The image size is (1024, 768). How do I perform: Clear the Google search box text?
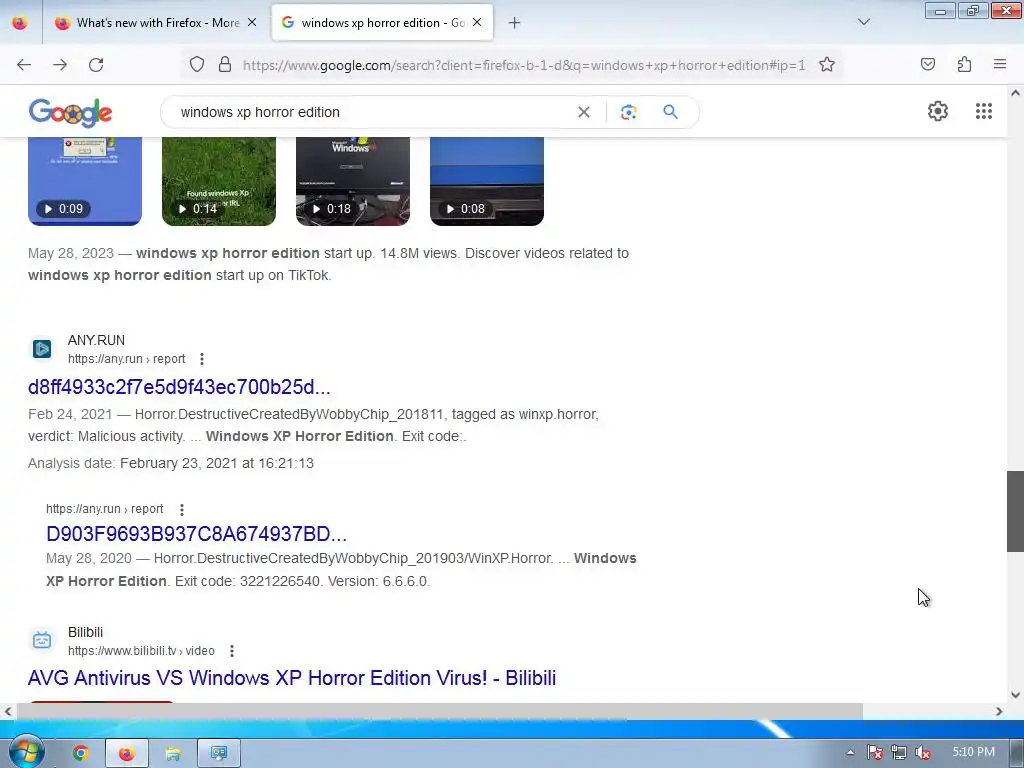click(584, 112)
